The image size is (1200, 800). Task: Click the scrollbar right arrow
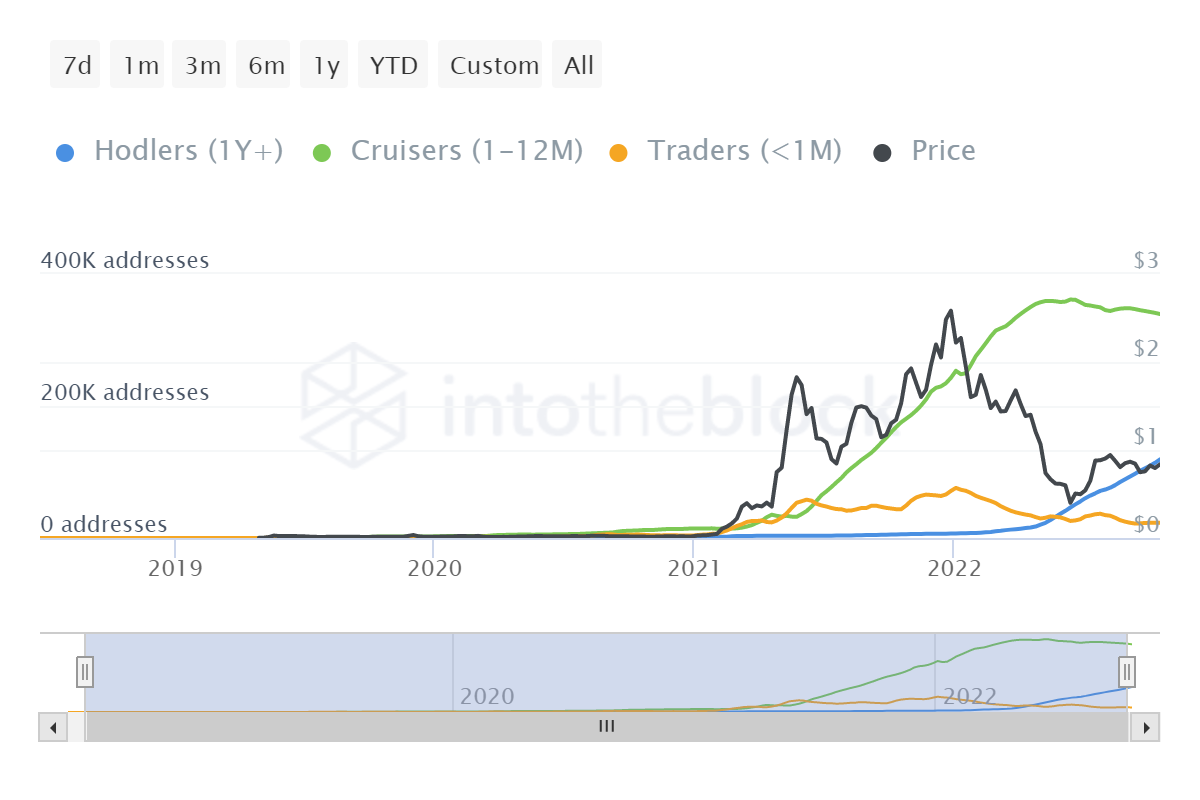point(1146,727)
